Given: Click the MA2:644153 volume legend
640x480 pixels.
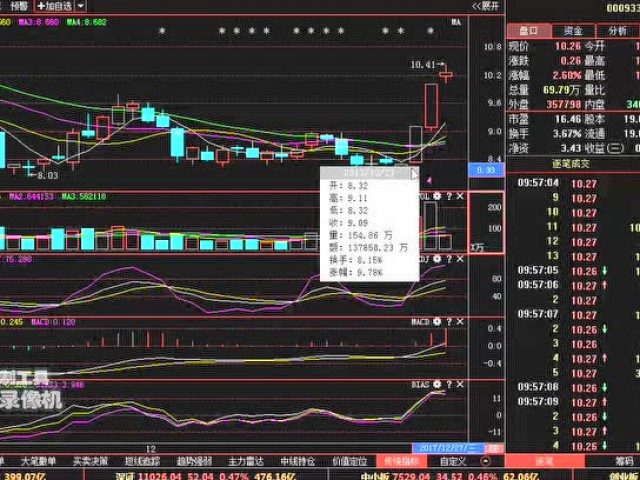Looking at the screenshot, I should tap(31, 197).
